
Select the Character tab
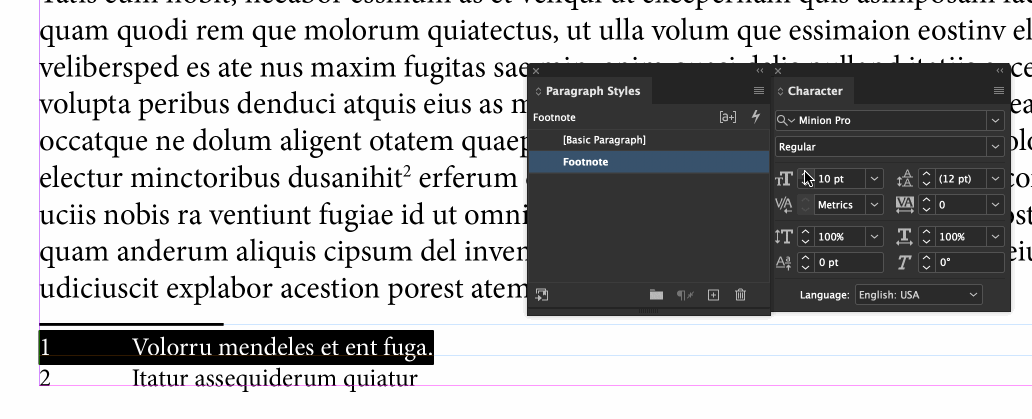(815, 91)
